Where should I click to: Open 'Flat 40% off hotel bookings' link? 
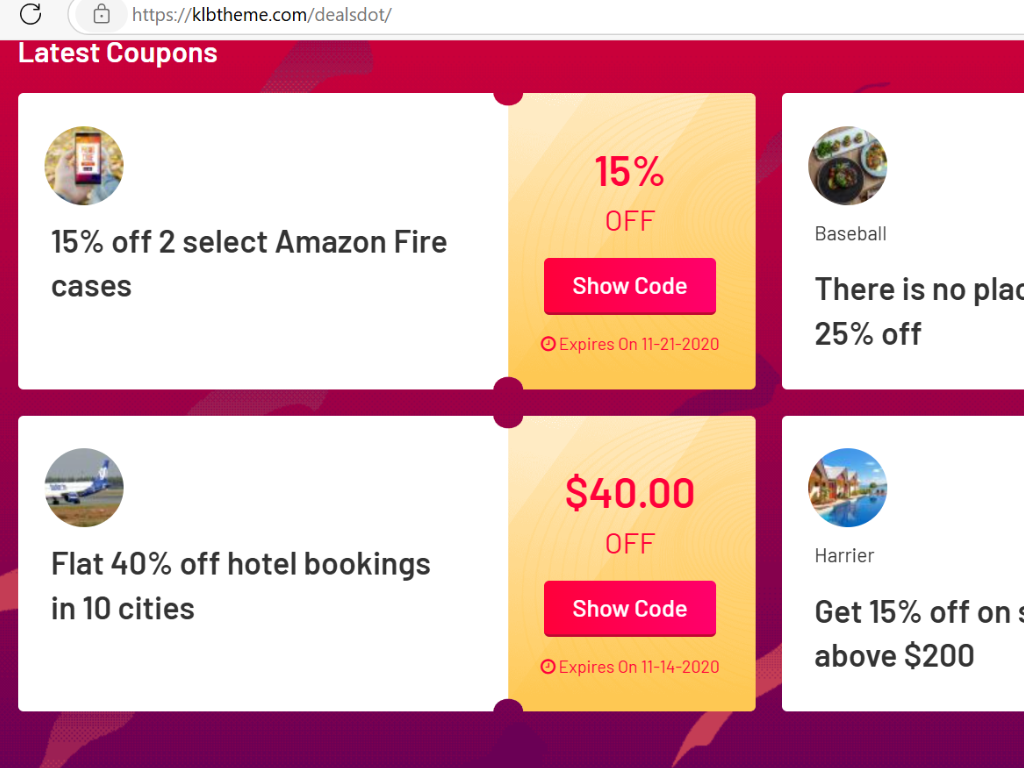[240, 586]
